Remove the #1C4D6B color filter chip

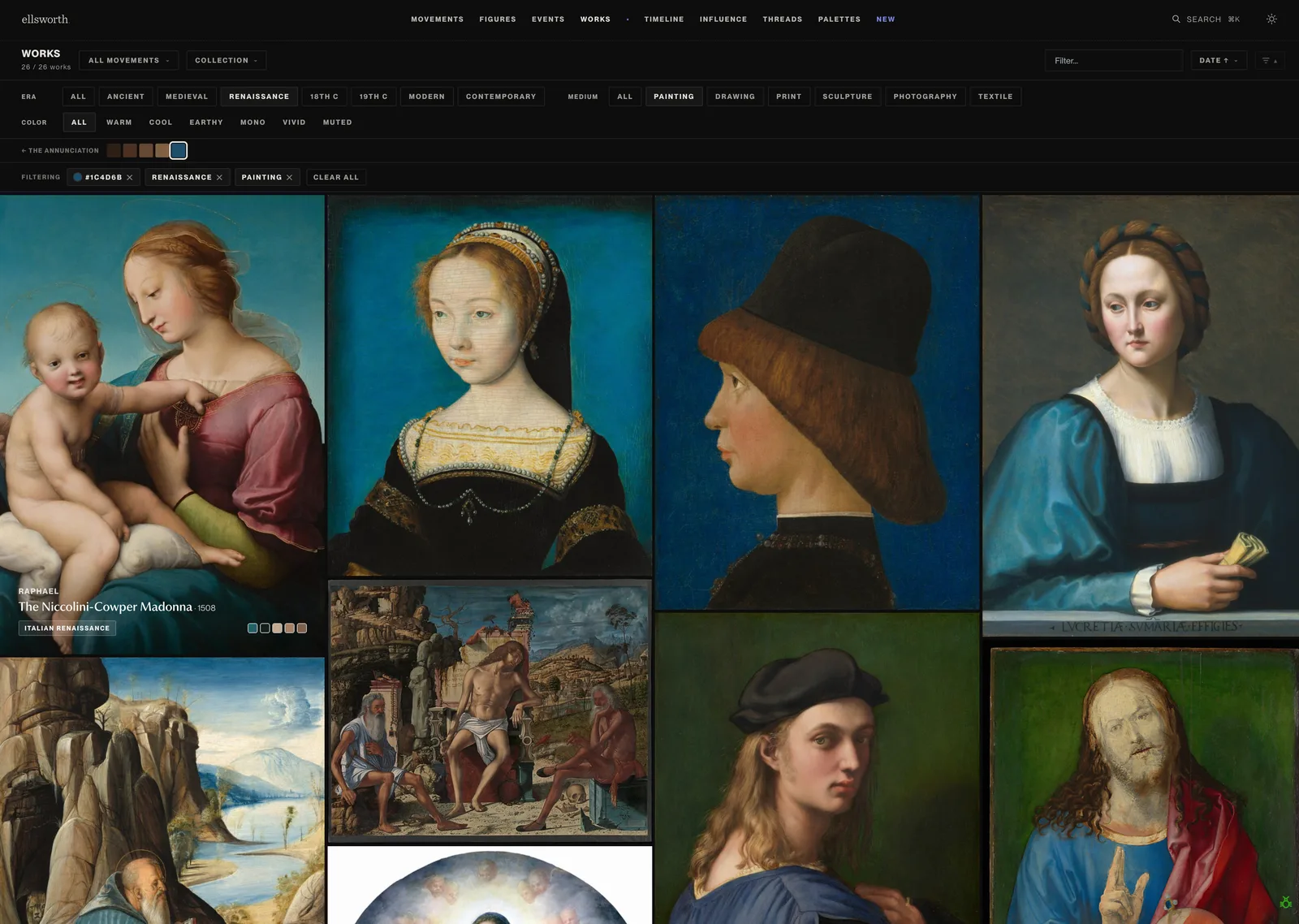[x=130, y=177]
